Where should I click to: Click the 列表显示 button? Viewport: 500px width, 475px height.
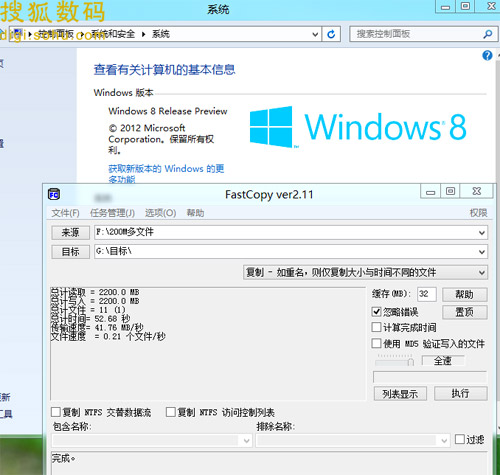pos(400,394)
